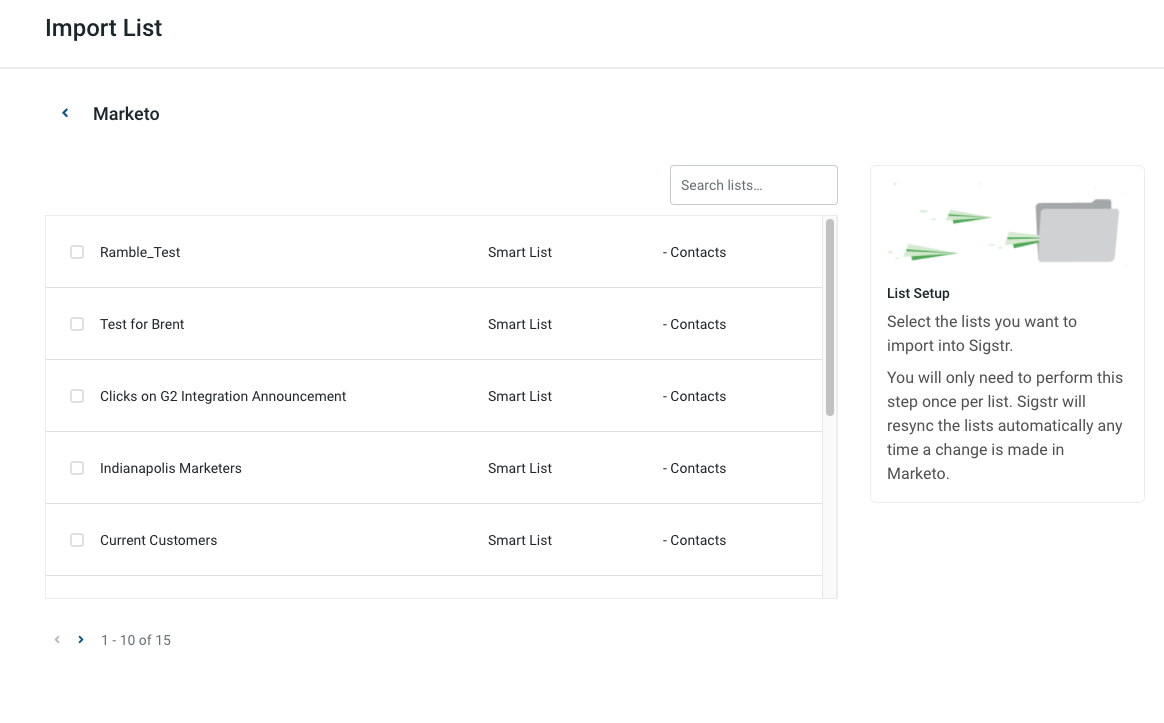Click the List Setup heading
Screen dimensions: 1164x723
tap(918, 293)
